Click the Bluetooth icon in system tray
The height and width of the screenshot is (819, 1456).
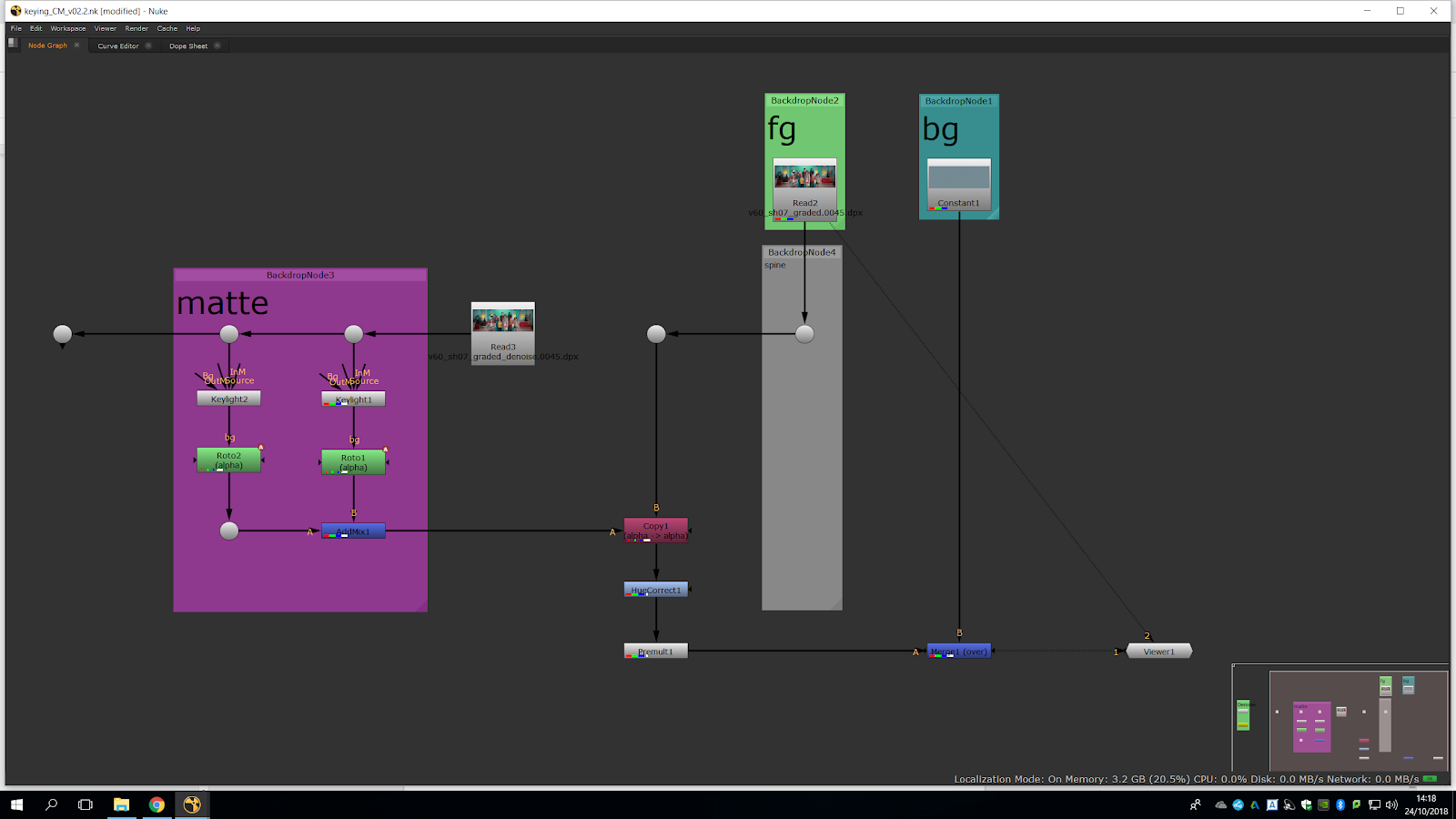[1340, 804]
